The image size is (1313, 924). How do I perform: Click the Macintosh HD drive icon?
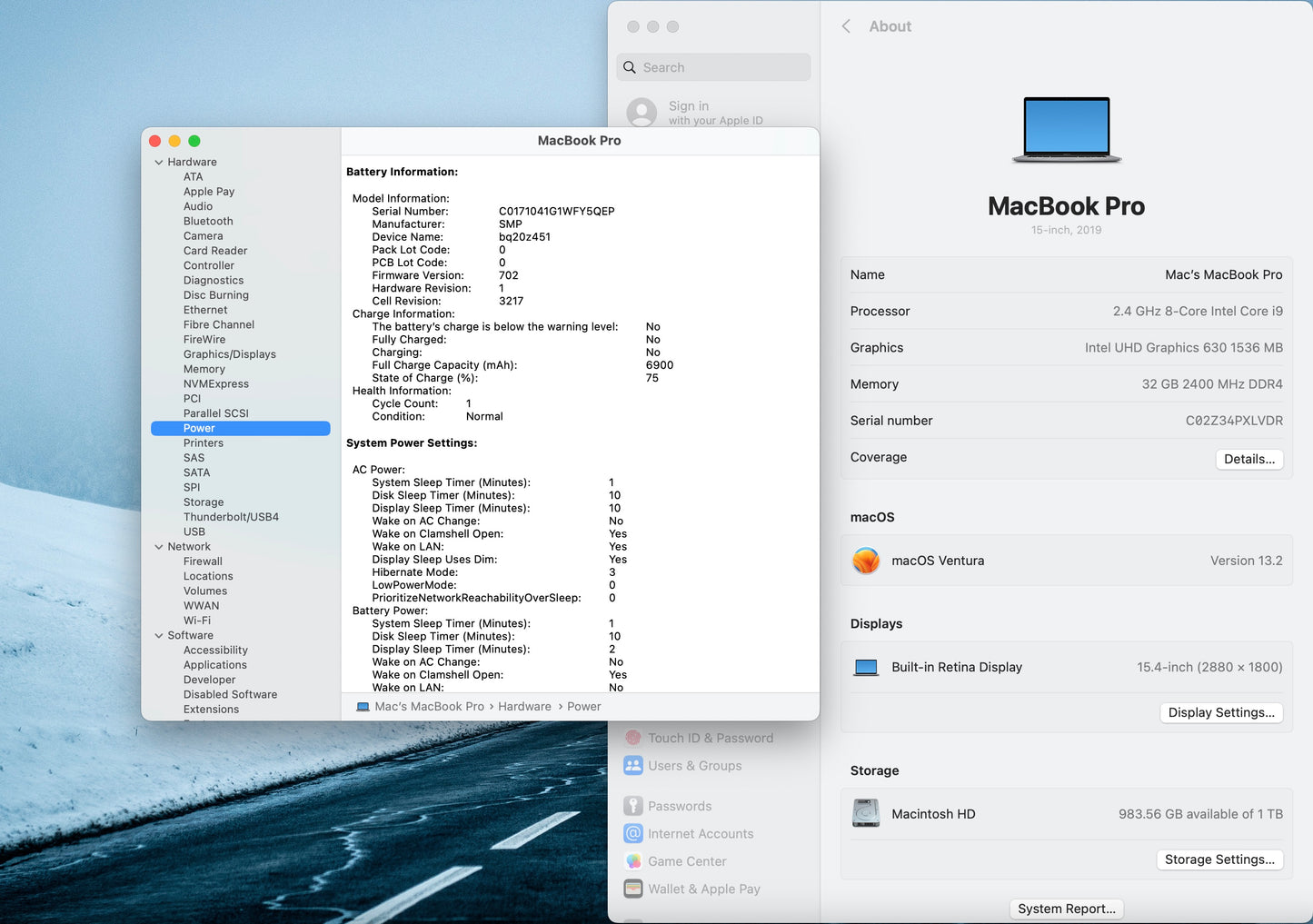[866, 813]
